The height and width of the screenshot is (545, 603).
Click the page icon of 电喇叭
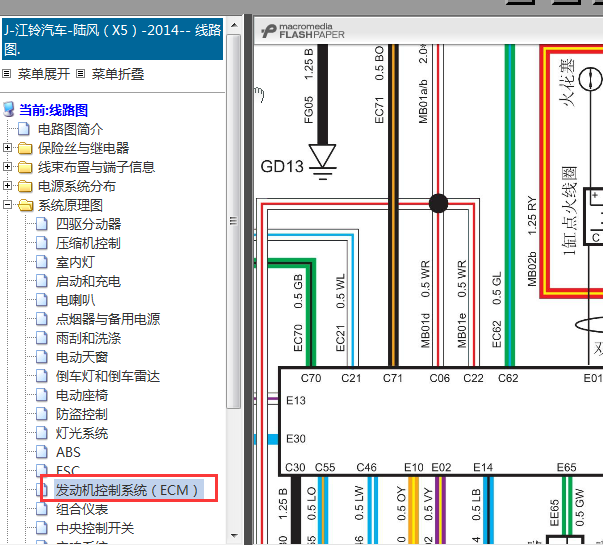42,300
